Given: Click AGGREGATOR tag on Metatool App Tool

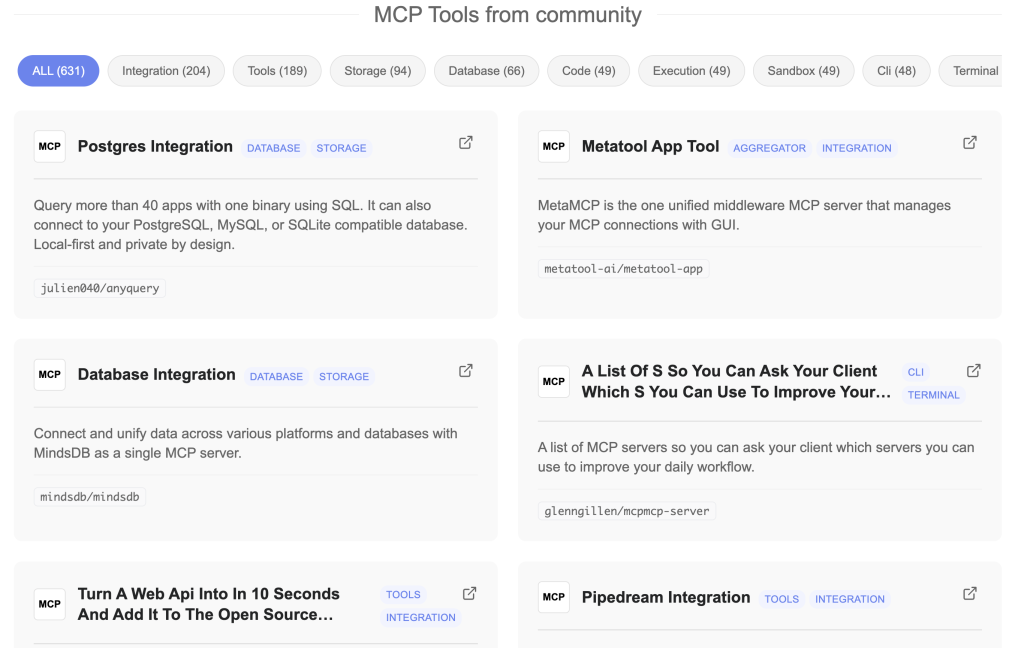Looking at the screenshot, I should click(769, 148).
